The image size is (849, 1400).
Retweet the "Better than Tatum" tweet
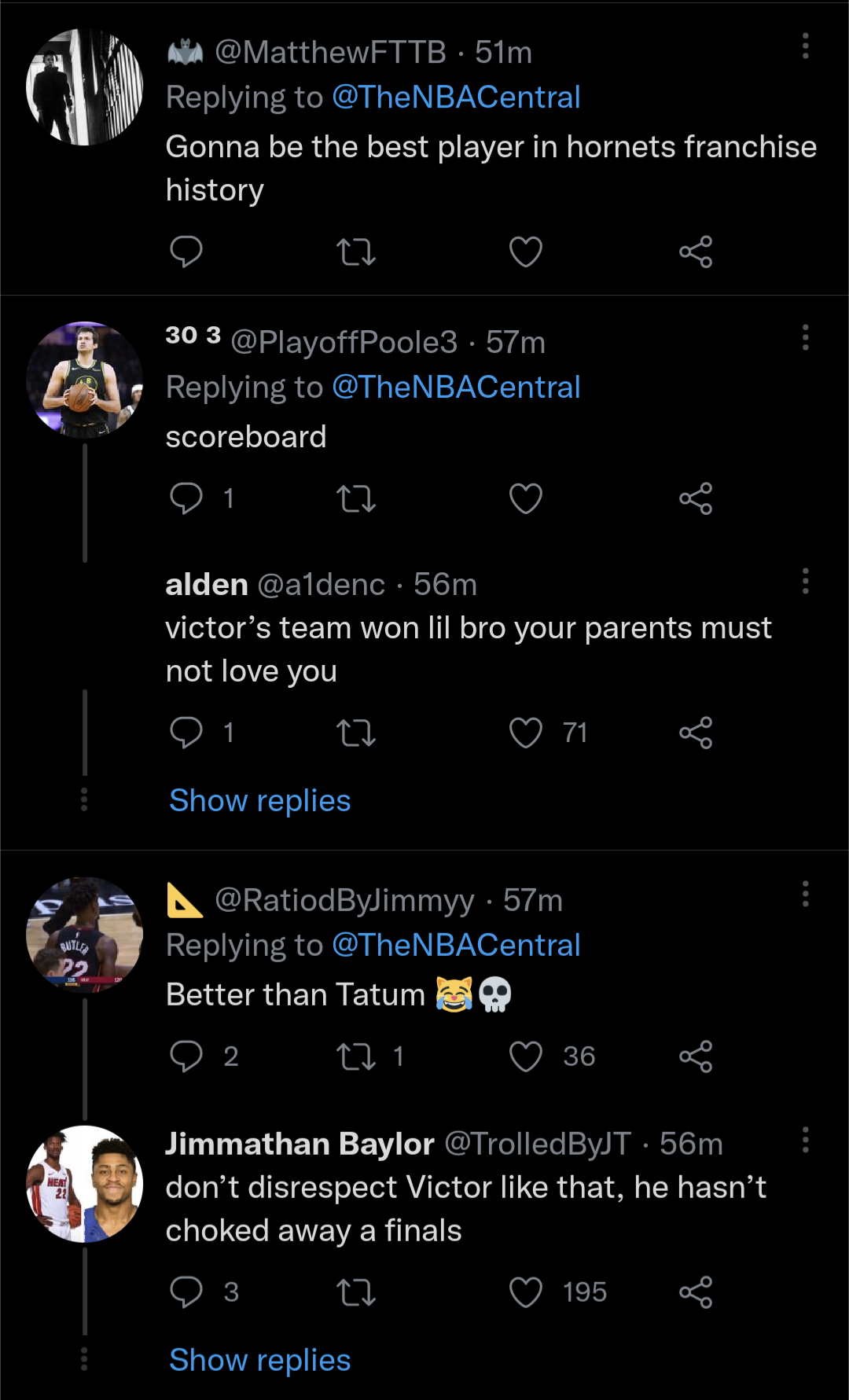[x=355, y=1056]
